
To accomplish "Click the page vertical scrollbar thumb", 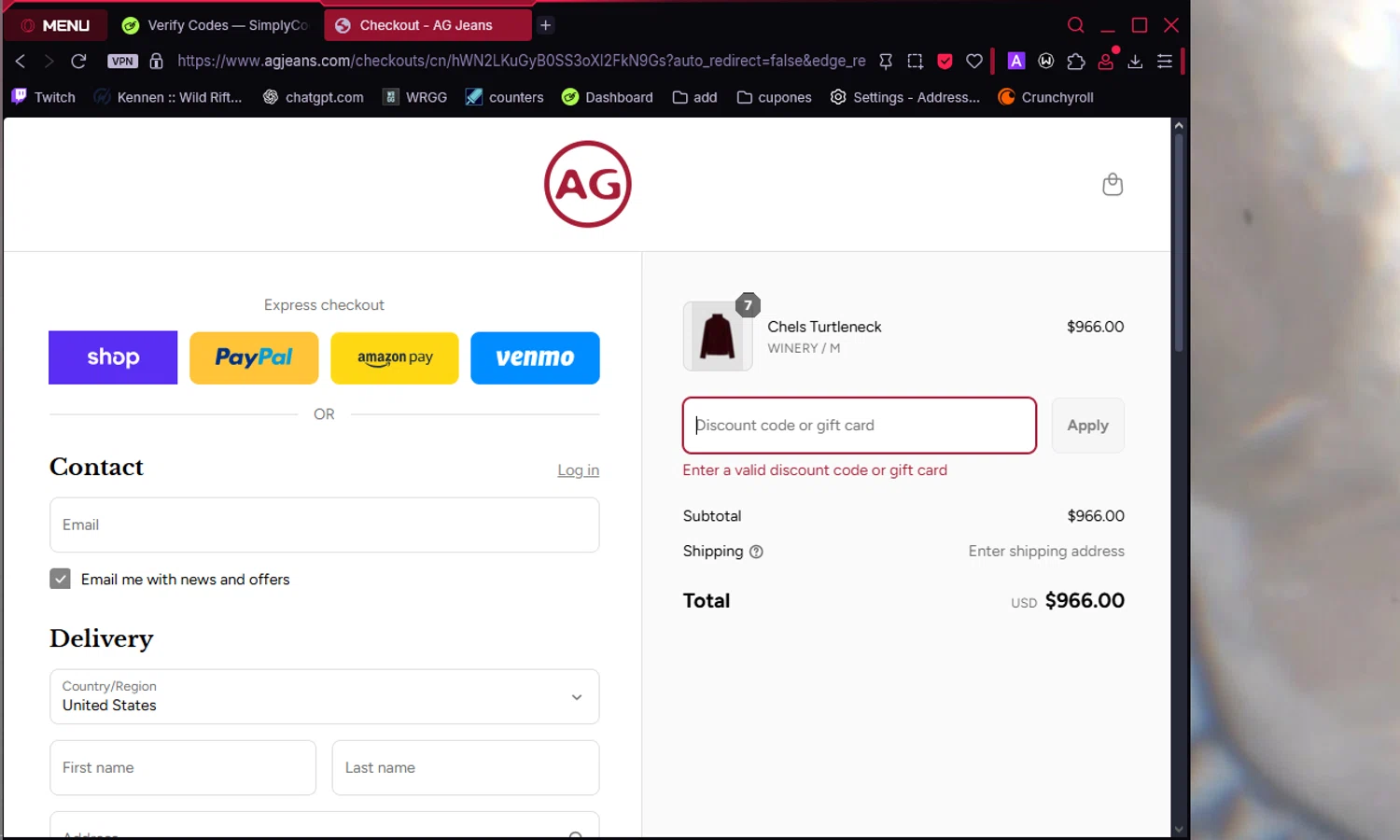I will [x=1179, y=243].
